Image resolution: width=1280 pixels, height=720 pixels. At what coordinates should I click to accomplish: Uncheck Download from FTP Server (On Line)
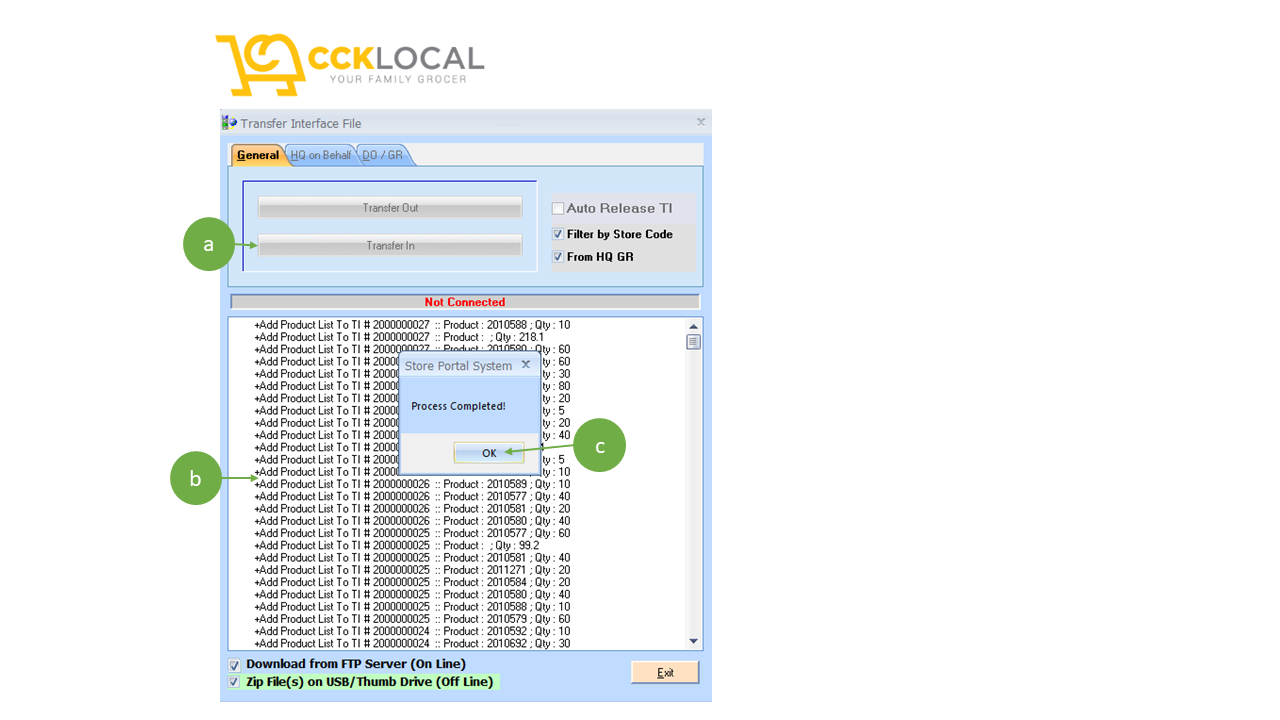click(234, 664)
